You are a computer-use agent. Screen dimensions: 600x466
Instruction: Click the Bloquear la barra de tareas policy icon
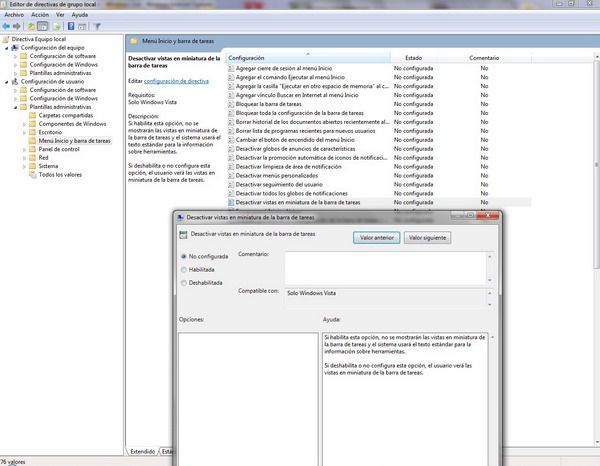pyautogui.click(x=231, y=103)
